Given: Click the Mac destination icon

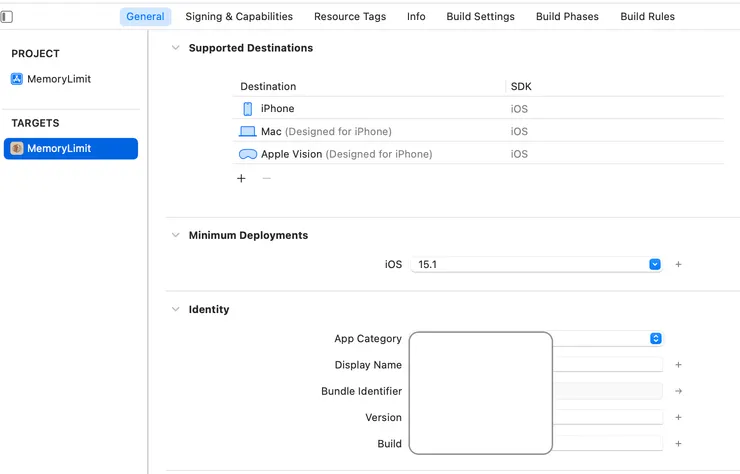Looking at the screenshot, I should pyautogui.click(x=248, y=132).
